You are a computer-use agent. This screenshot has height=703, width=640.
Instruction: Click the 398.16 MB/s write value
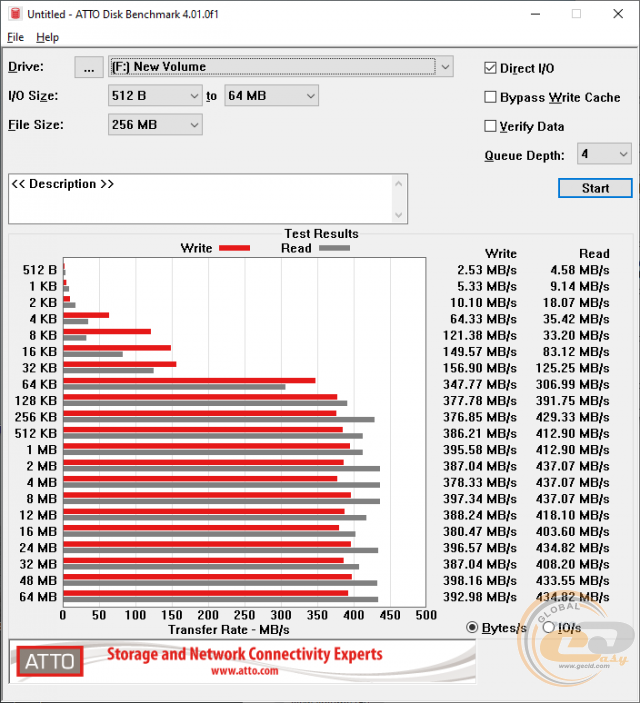pyautogui.click(x=479, y=581)
